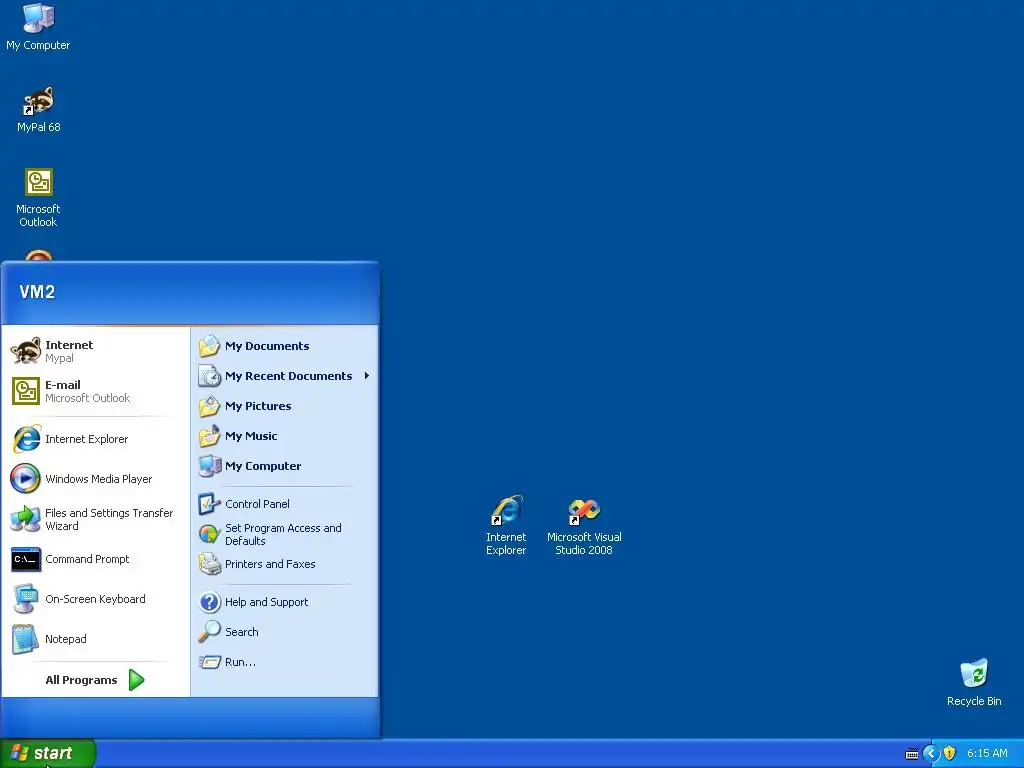The width and height of the screenshot is (1024, 768).
Task: Start Files and Settings Transfer Wizard
Action: 95,519
